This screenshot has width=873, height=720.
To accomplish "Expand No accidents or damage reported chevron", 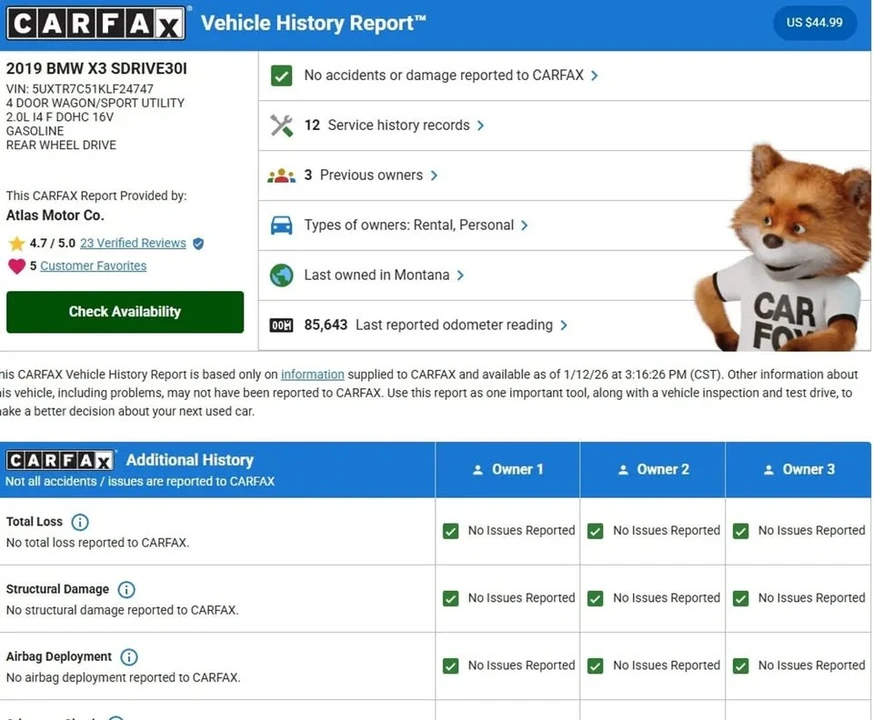I will coord(594,75).
